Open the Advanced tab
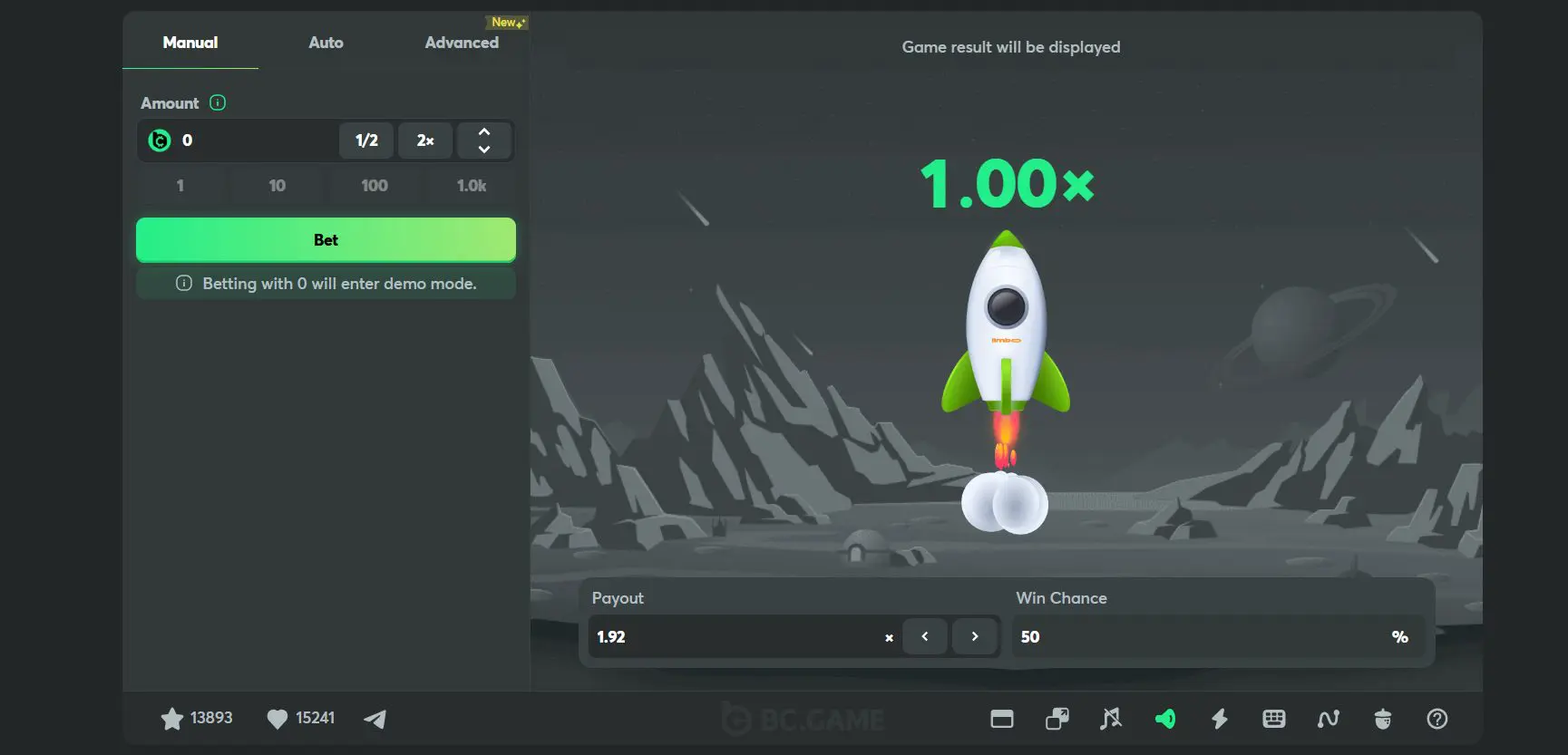Image resolution: width=1568 pixels, height=755 pixels. (x=462, y=43)
